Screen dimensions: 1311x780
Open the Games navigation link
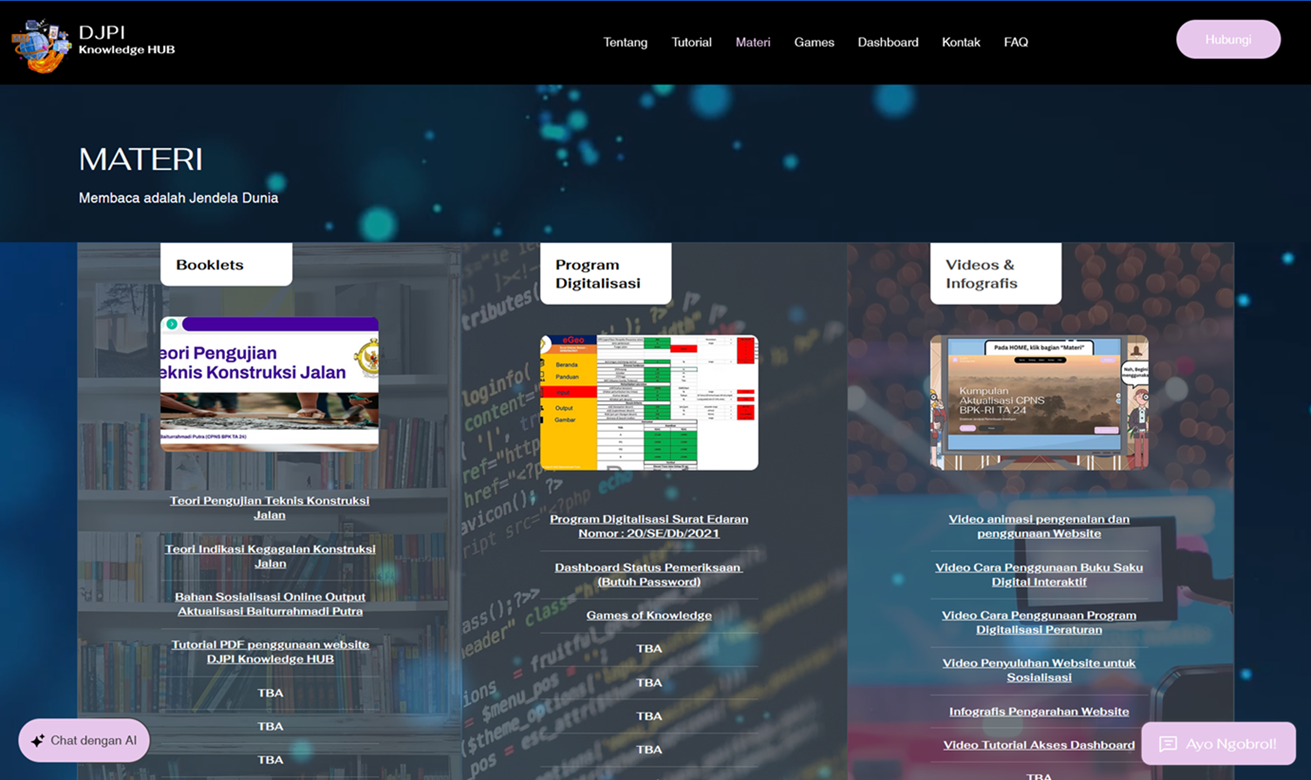pos(814,42)
